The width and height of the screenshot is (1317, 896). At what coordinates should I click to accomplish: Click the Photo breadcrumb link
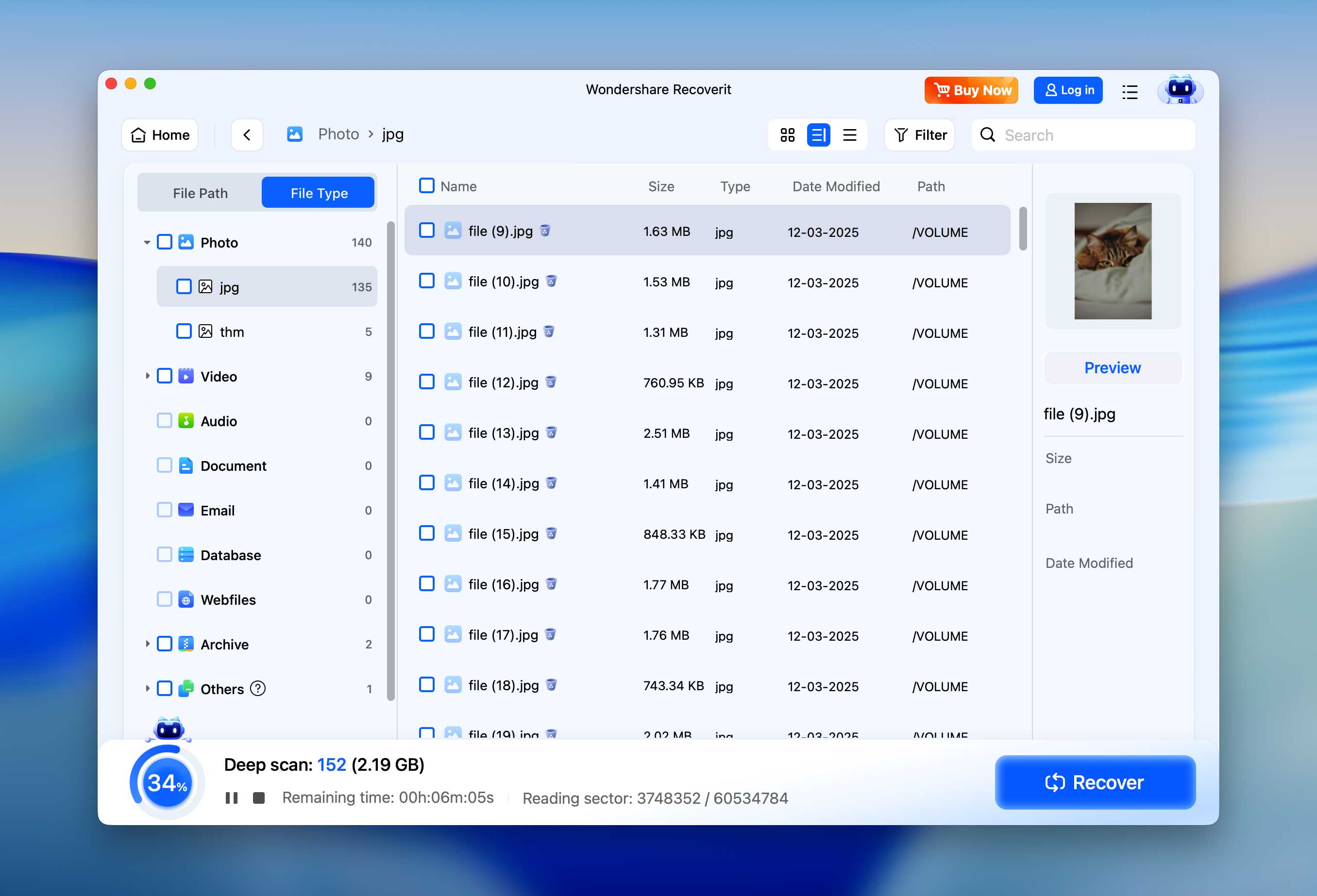(x=338, y=133)
